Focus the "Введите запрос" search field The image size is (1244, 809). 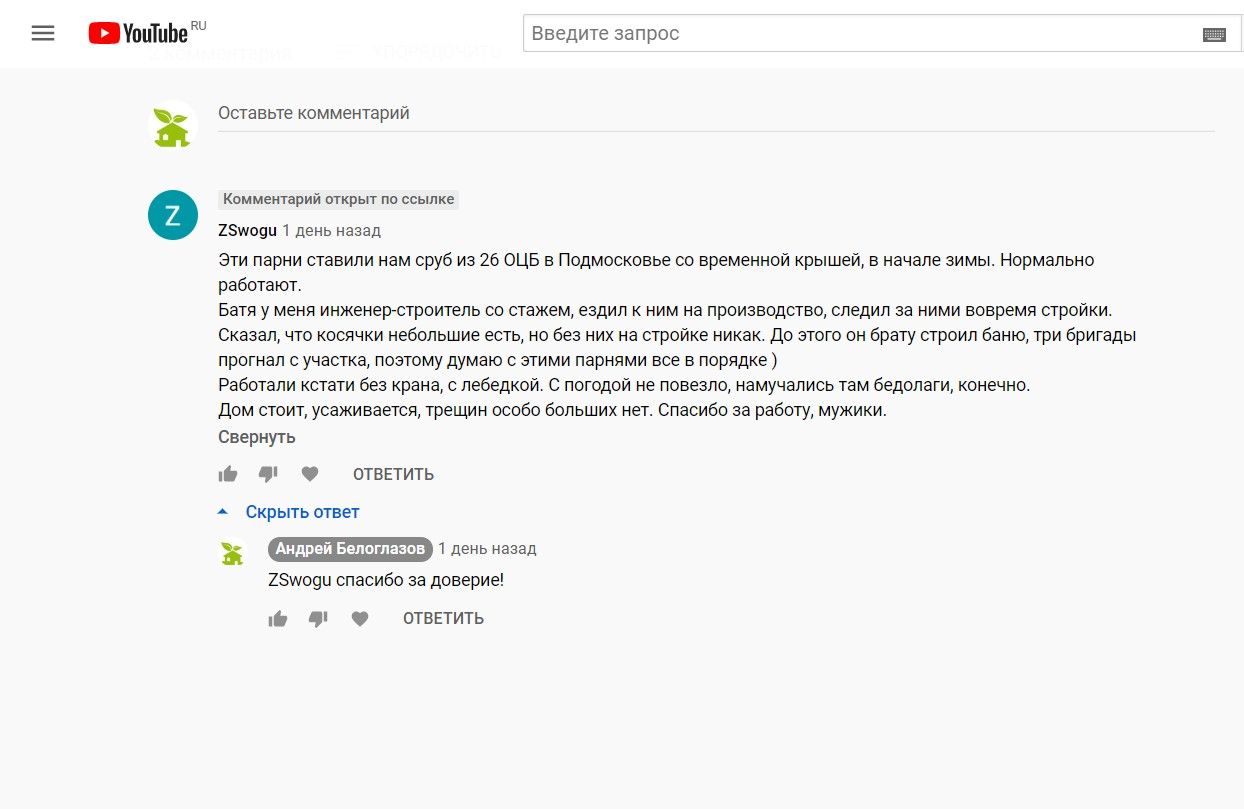click(x=862, y=33)
